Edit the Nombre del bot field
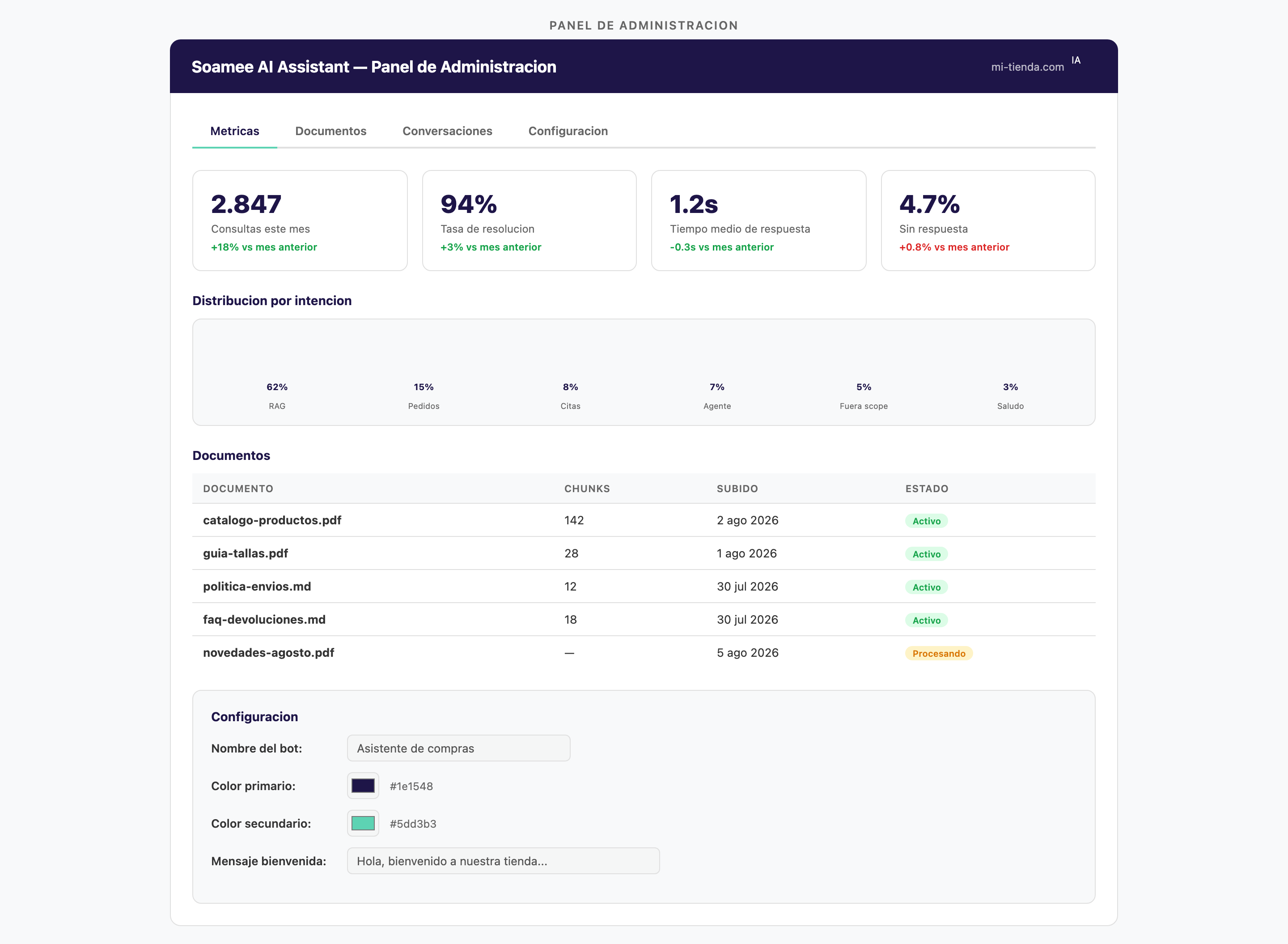The width and height of the screenshot is (1288, 944). point(459,748)
